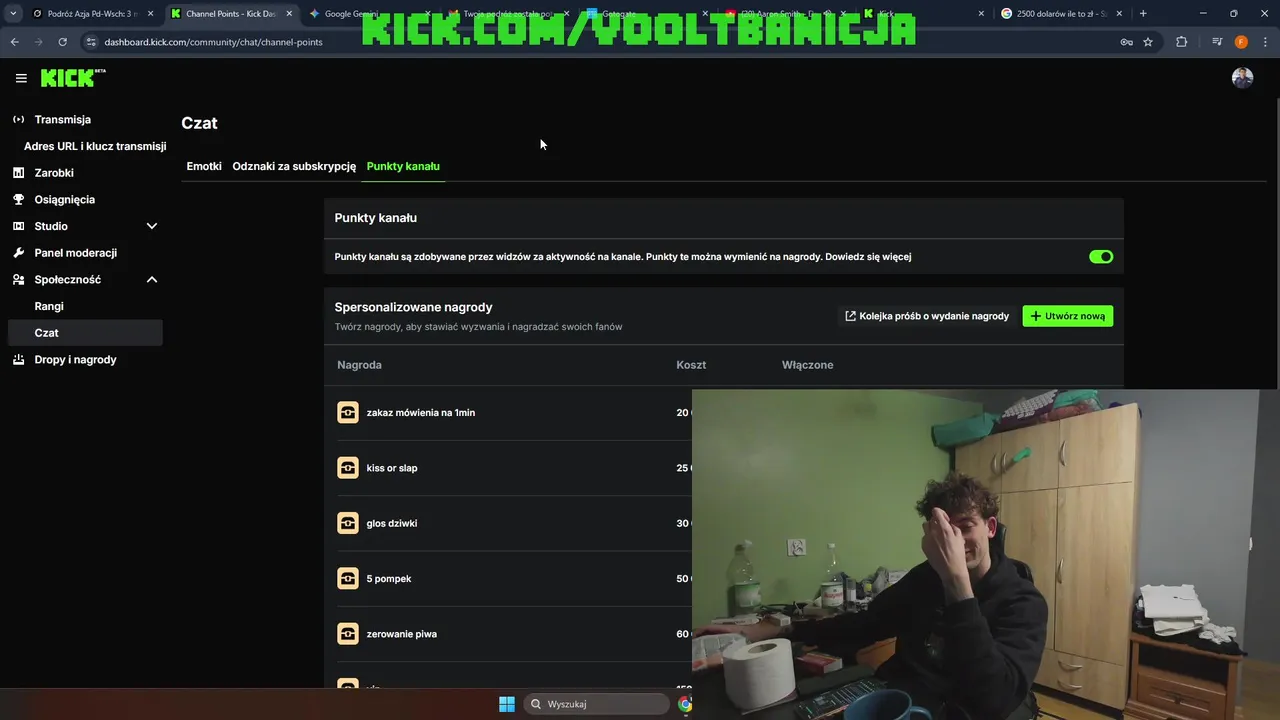Open a new browser tab with plus

click(x=1143, y=13)
